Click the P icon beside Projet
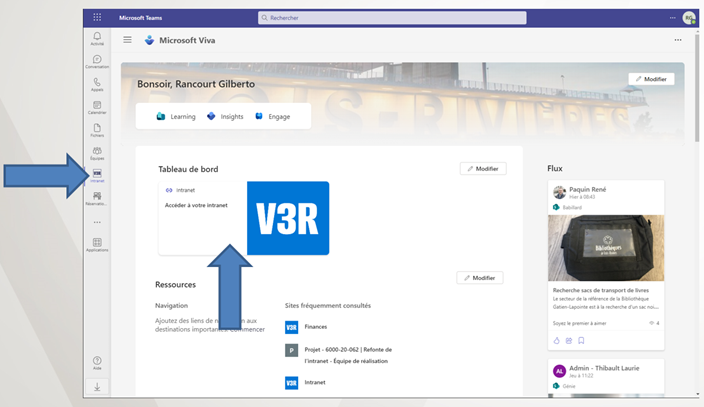 [291, 350]
